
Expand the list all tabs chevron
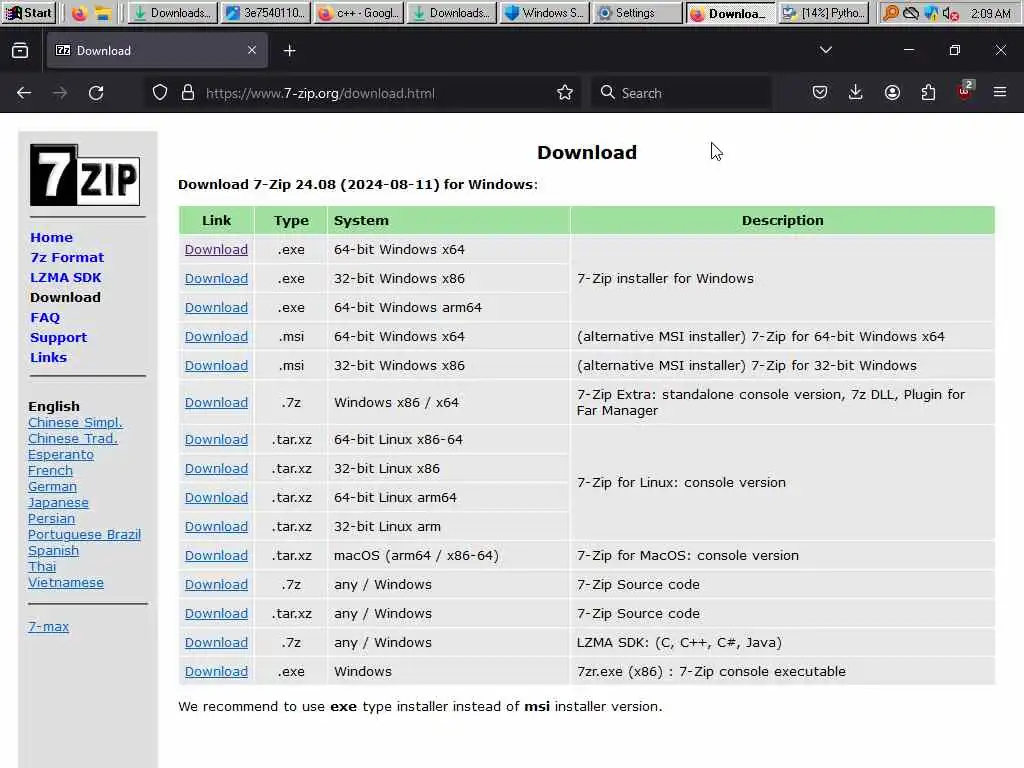pyautogui.click(x=825, y=50)
